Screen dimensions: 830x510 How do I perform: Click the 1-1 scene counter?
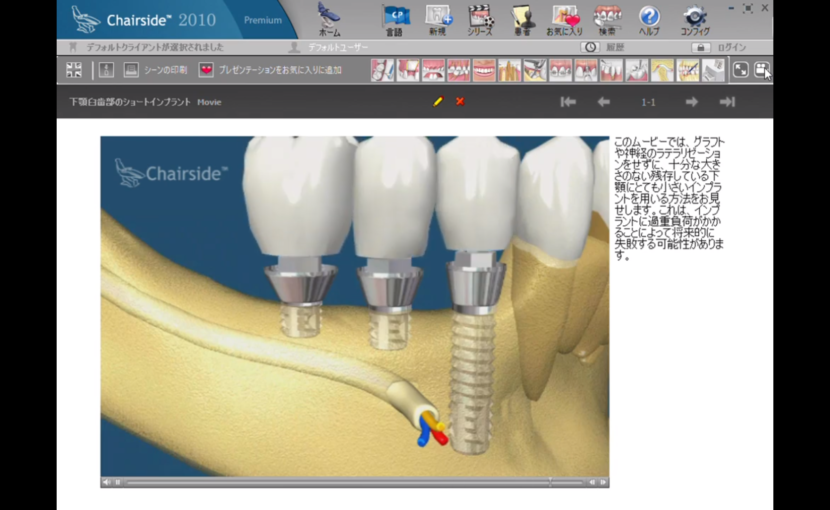648,102
